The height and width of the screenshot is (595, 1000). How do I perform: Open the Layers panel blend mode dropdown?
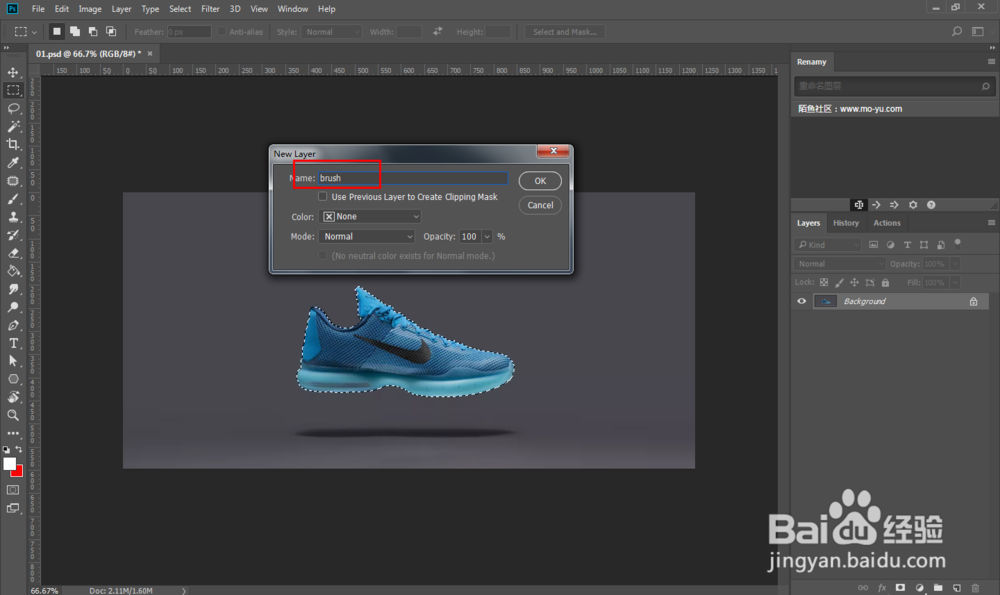point(840,263)
